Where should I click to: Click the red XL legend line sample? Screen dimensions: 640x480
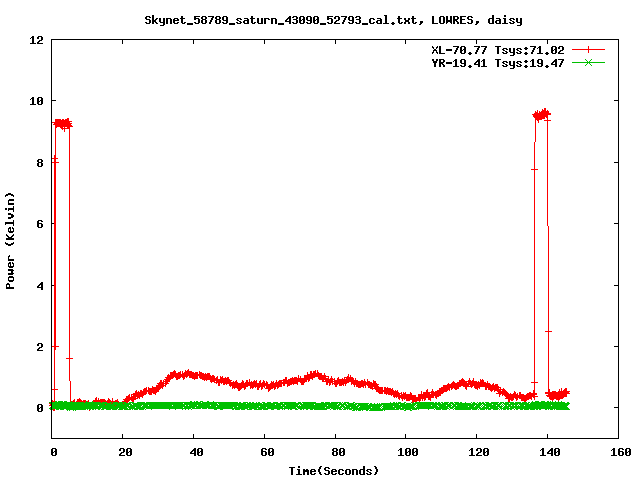(x=588, y=50)
